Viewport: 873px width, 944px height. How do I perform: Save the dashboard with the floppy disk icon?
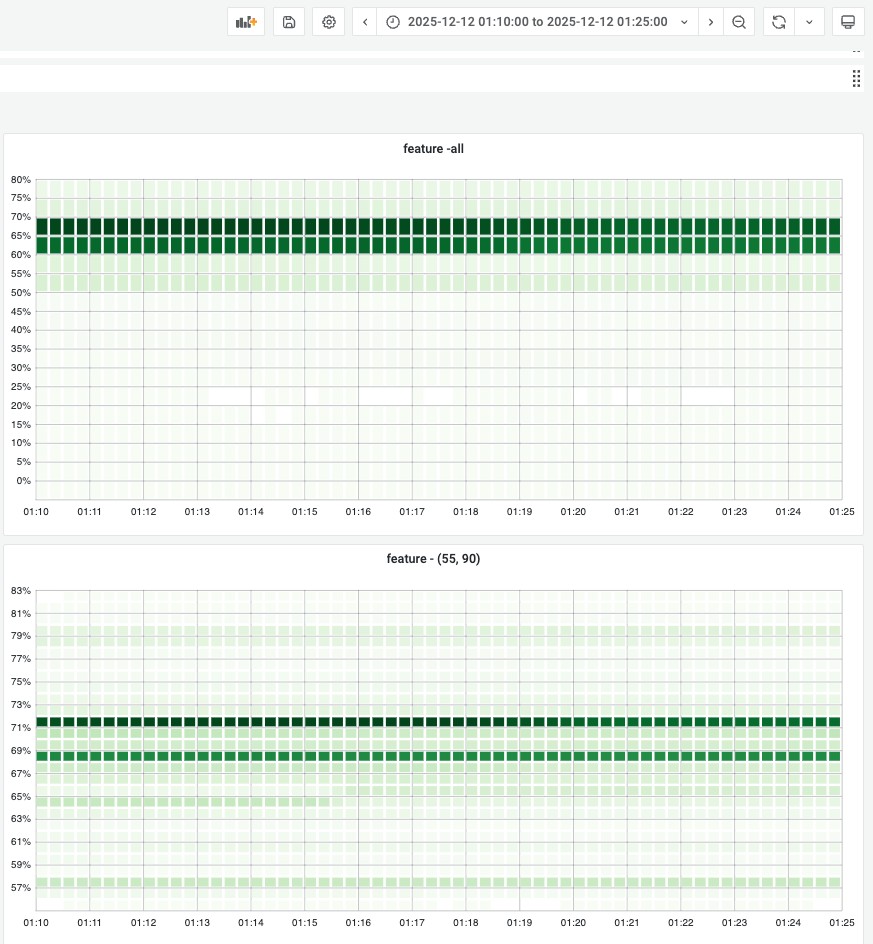[289, 22]
